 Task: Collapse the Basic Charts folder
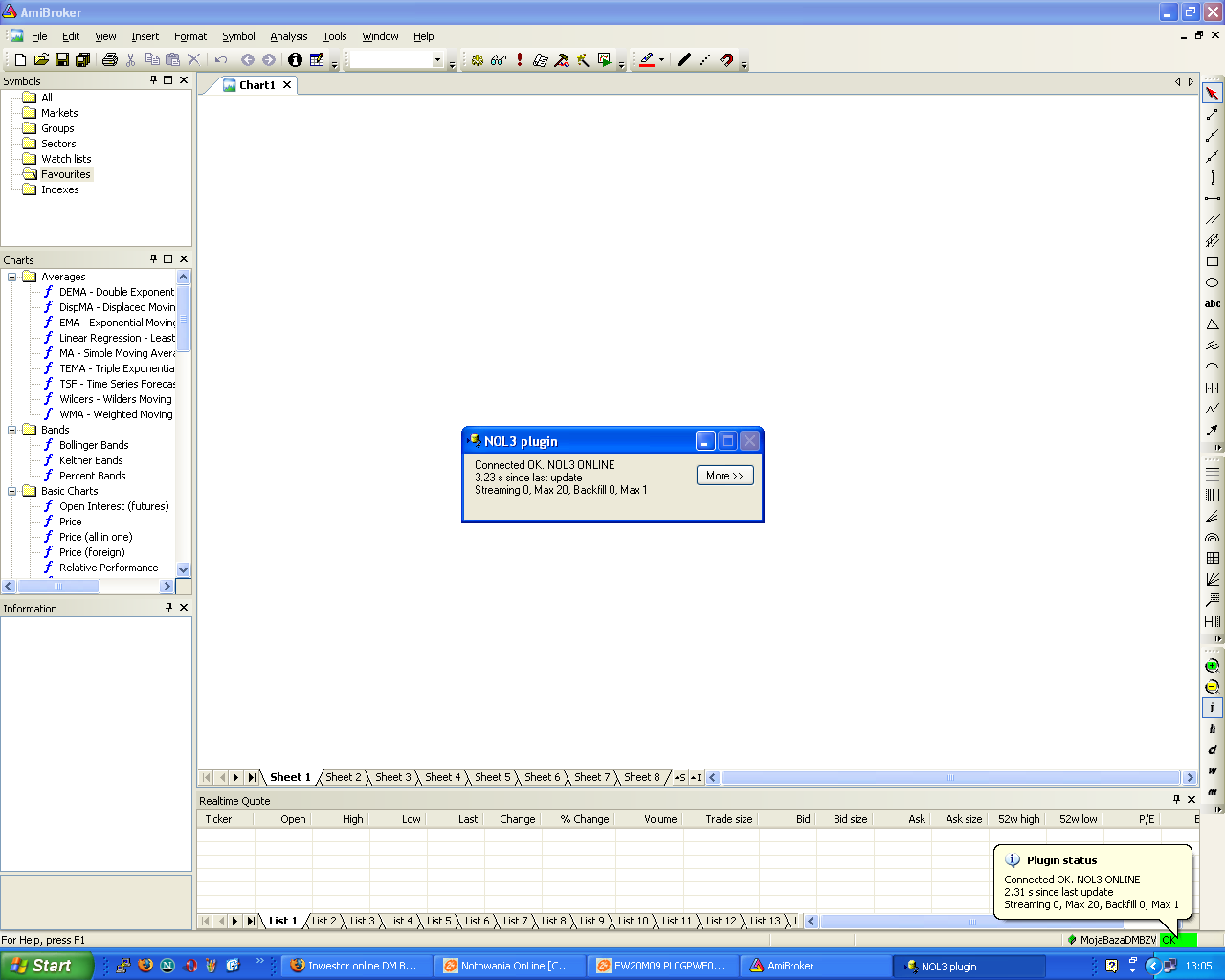[12, 491]
